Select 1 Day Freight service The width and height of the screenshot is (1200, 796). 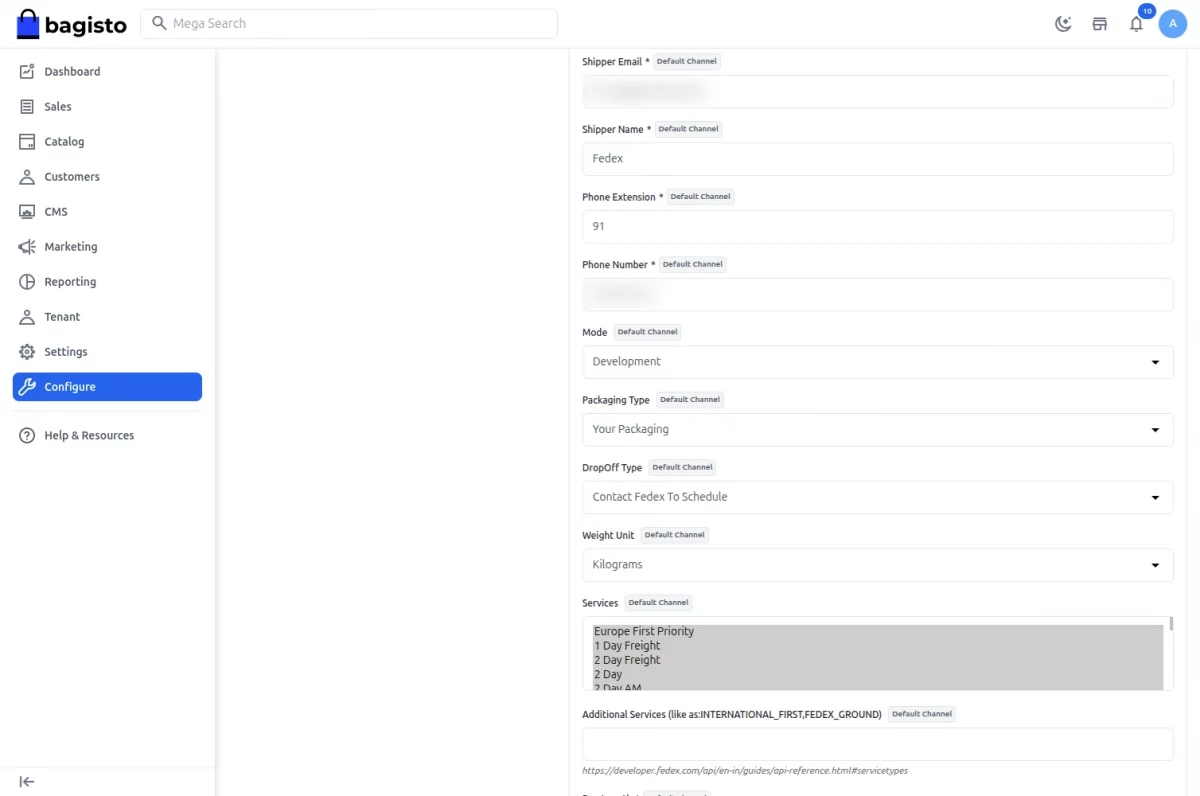pyautogui.click(x=877, y=646)
